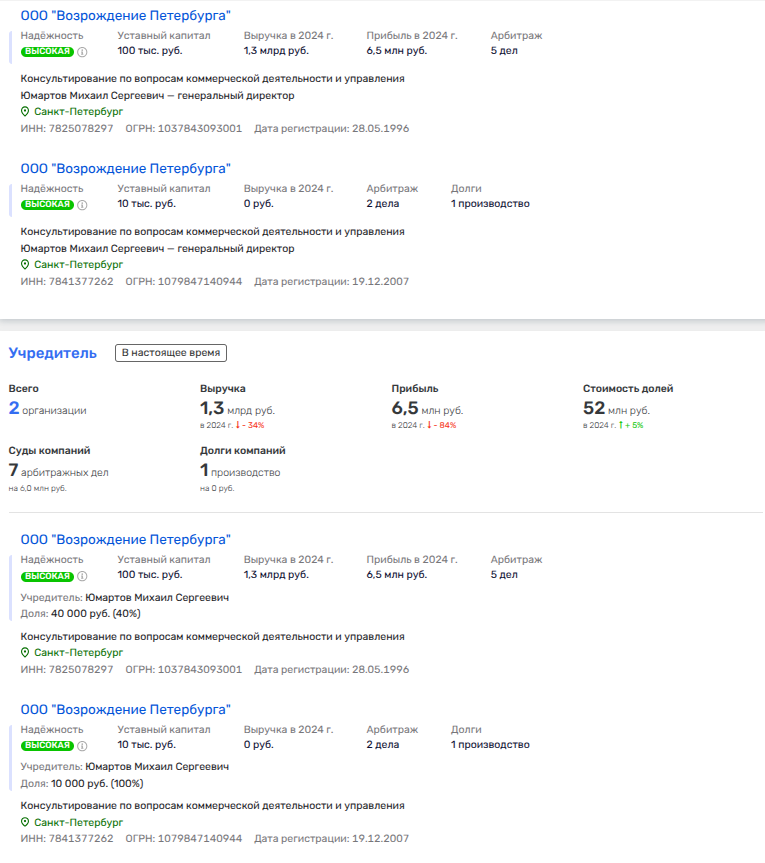
Task: Click Санкт-Петербург pin icon in 100% share card
Action: (x=26, y=823)
